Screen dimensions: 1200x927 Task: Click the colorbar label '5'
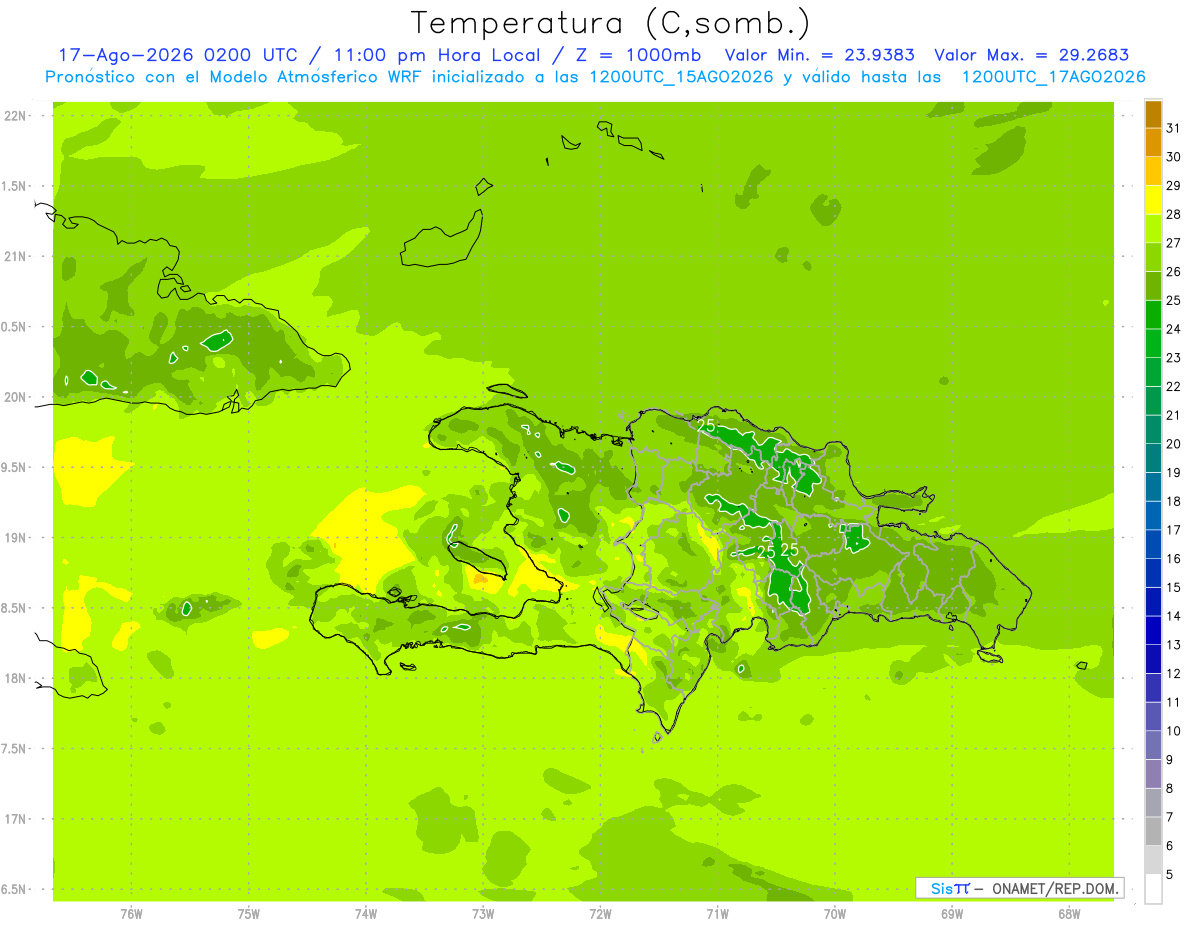[1170, 875]
